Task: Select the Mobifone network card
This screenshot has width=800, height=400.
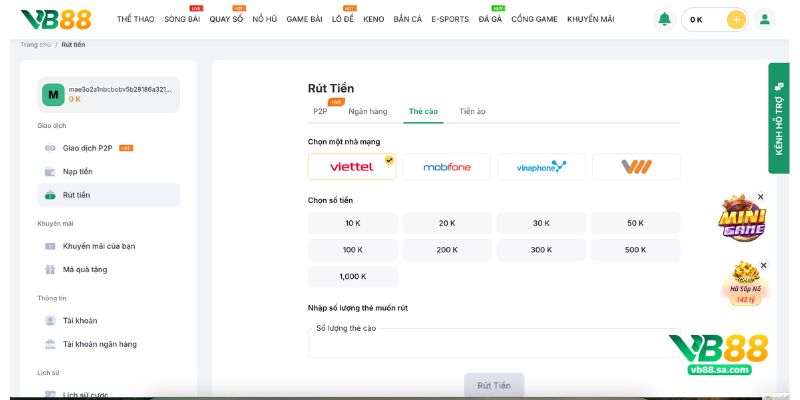Action: pos(447,167)
